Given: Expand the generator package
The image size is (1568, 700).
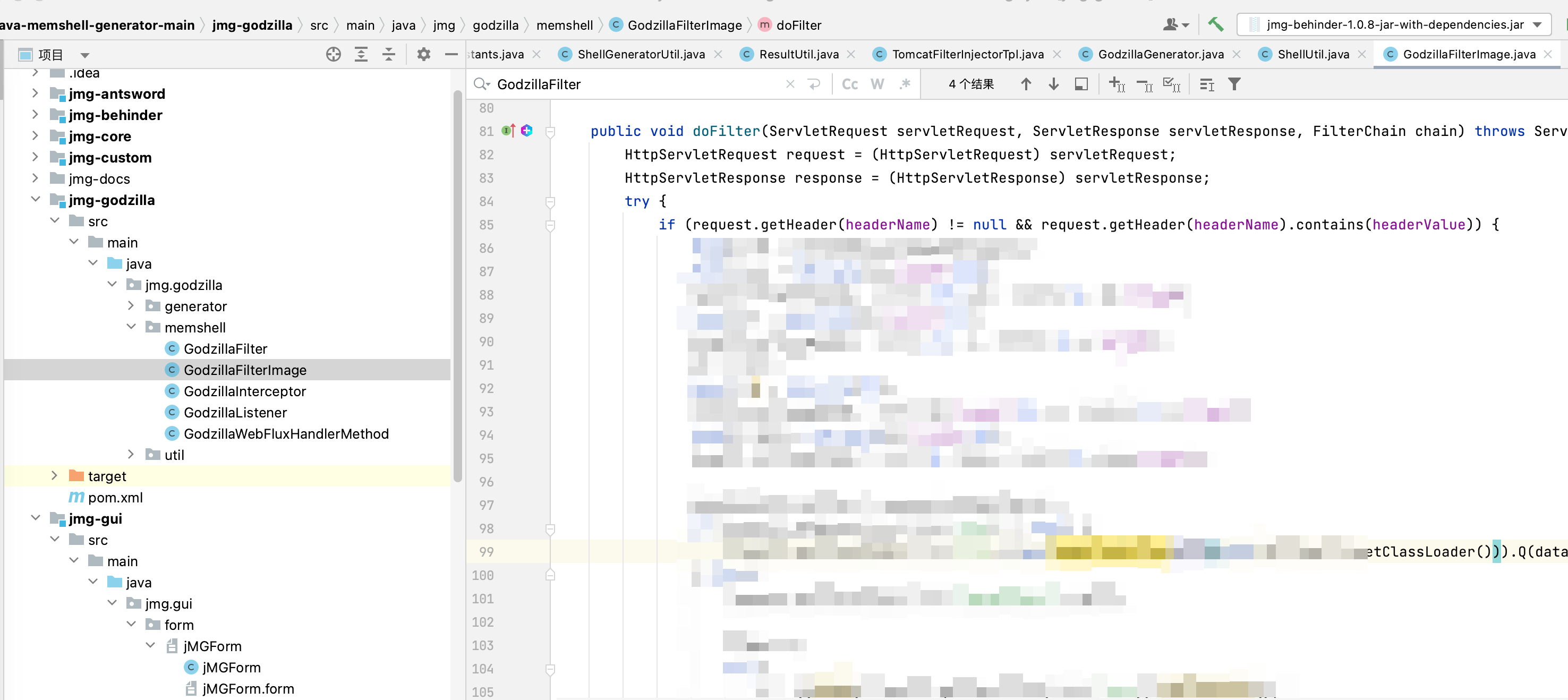Looking at the screenshot, I should 131,305.
